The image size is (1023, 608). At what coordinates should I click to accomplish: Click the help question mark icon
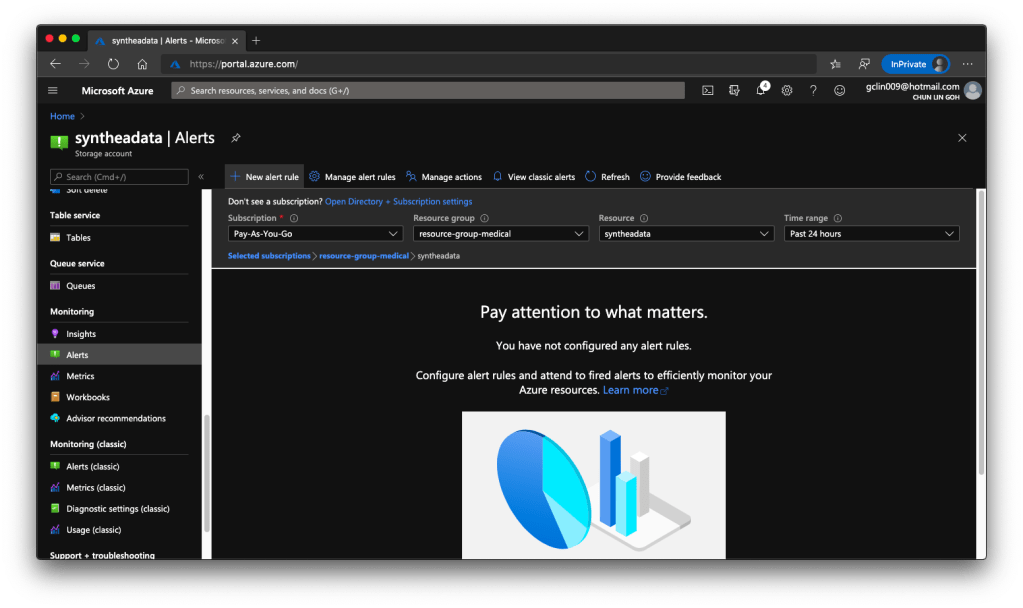pyautogui.click(x=813, y=90)
